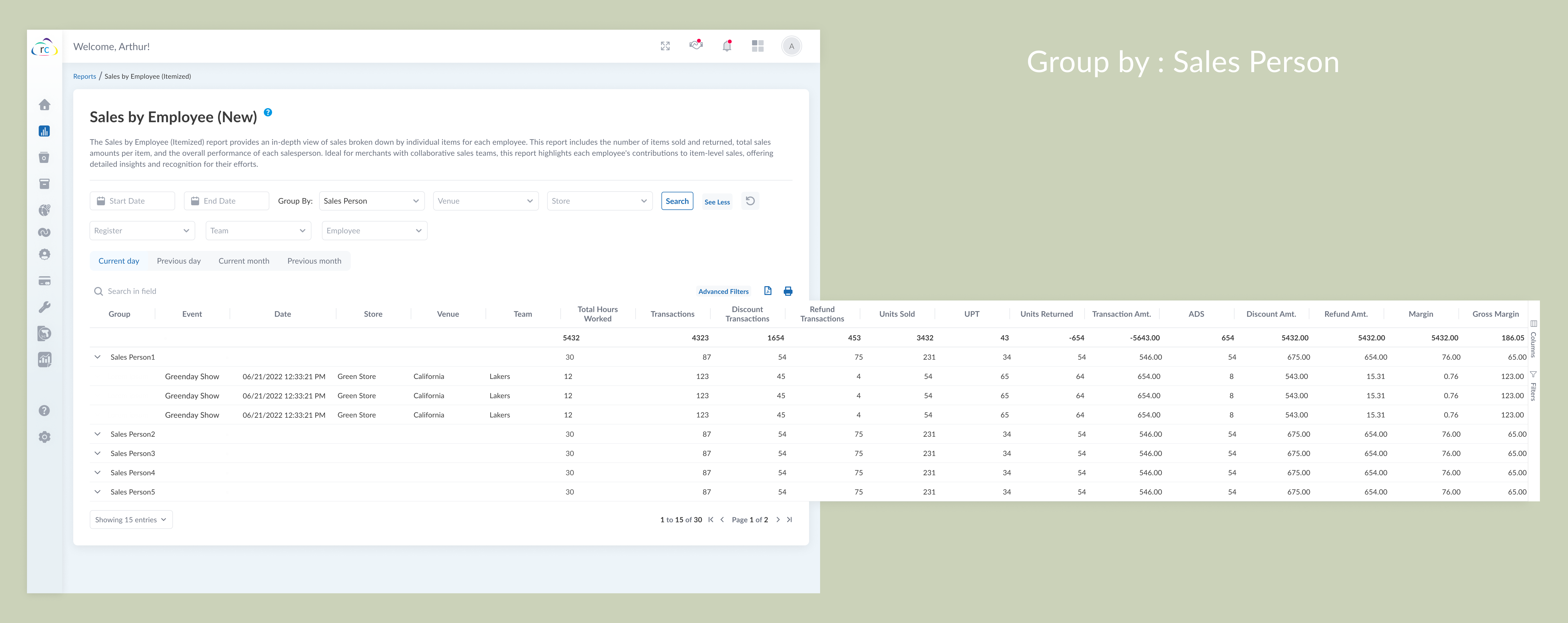Screen dimensions: 1568x623
Task: Reset filters with the circular arrow icon
Action: [750, 201]
